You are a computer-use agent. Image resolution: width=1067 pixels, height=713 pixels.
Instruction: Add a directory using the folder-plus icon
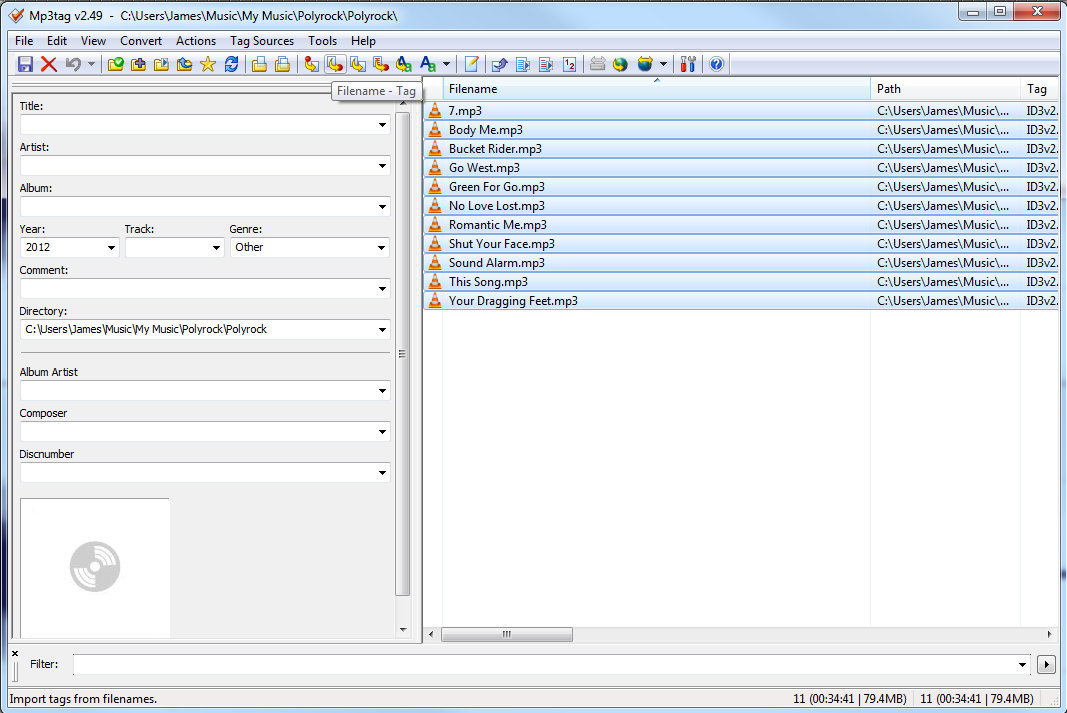[x=138, y=64]
